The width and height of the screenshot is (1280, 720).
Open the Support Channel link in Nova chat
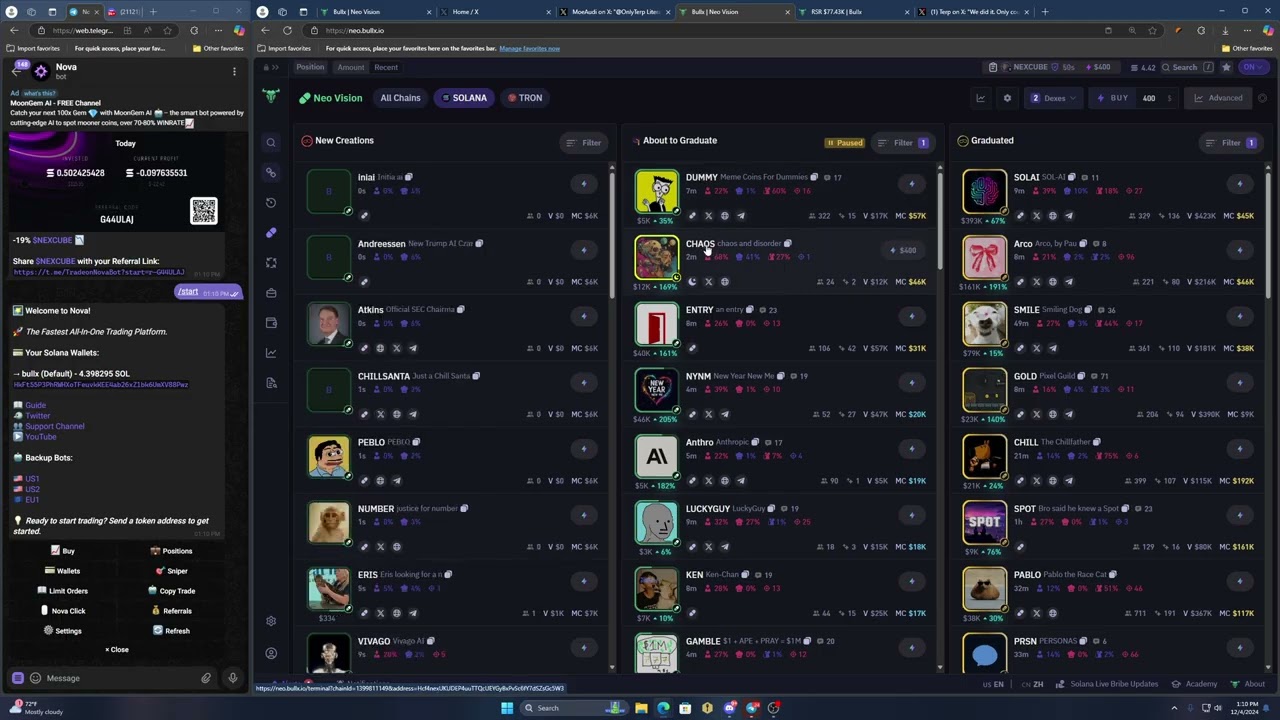(55, 426)
